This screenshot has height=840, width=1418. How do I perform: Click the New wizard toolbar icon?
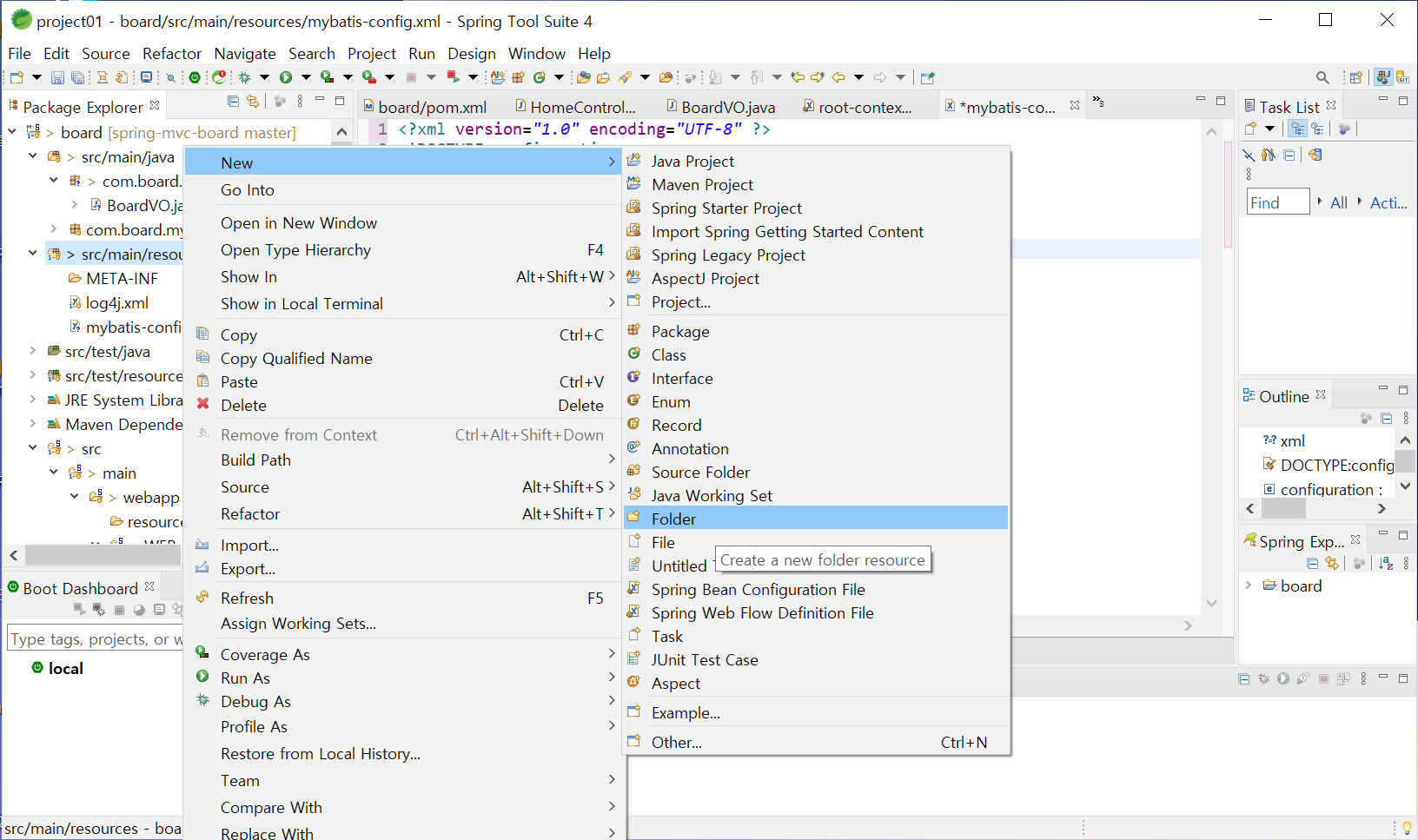(17, 77)
